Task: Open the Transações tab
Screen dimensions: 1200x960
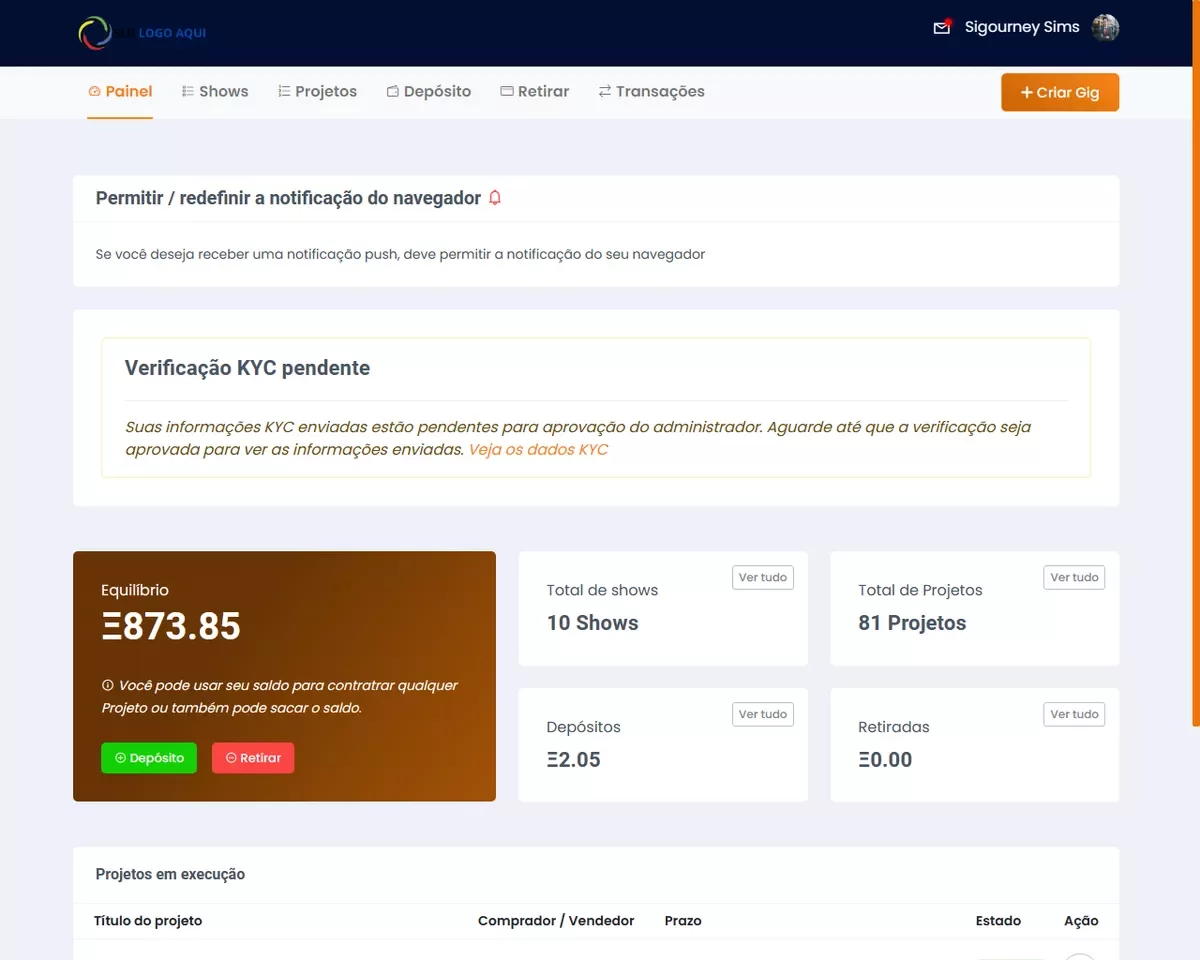Action: click(x=651, y=92)
